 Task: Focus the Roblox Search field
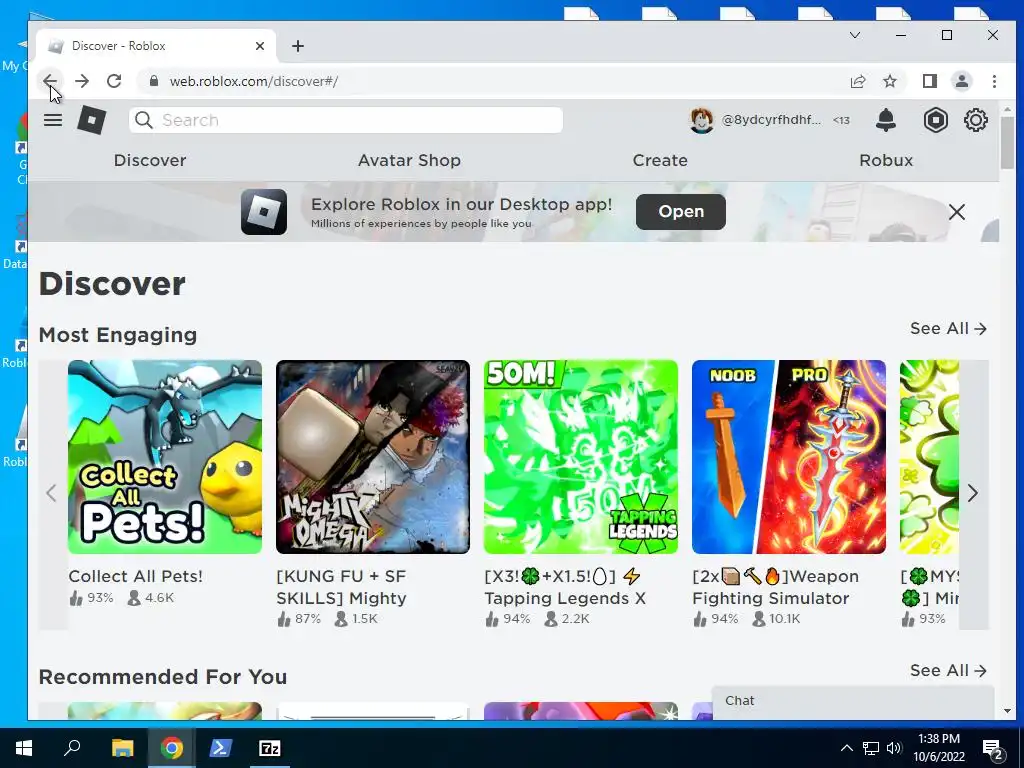click(x=345, y=120)
